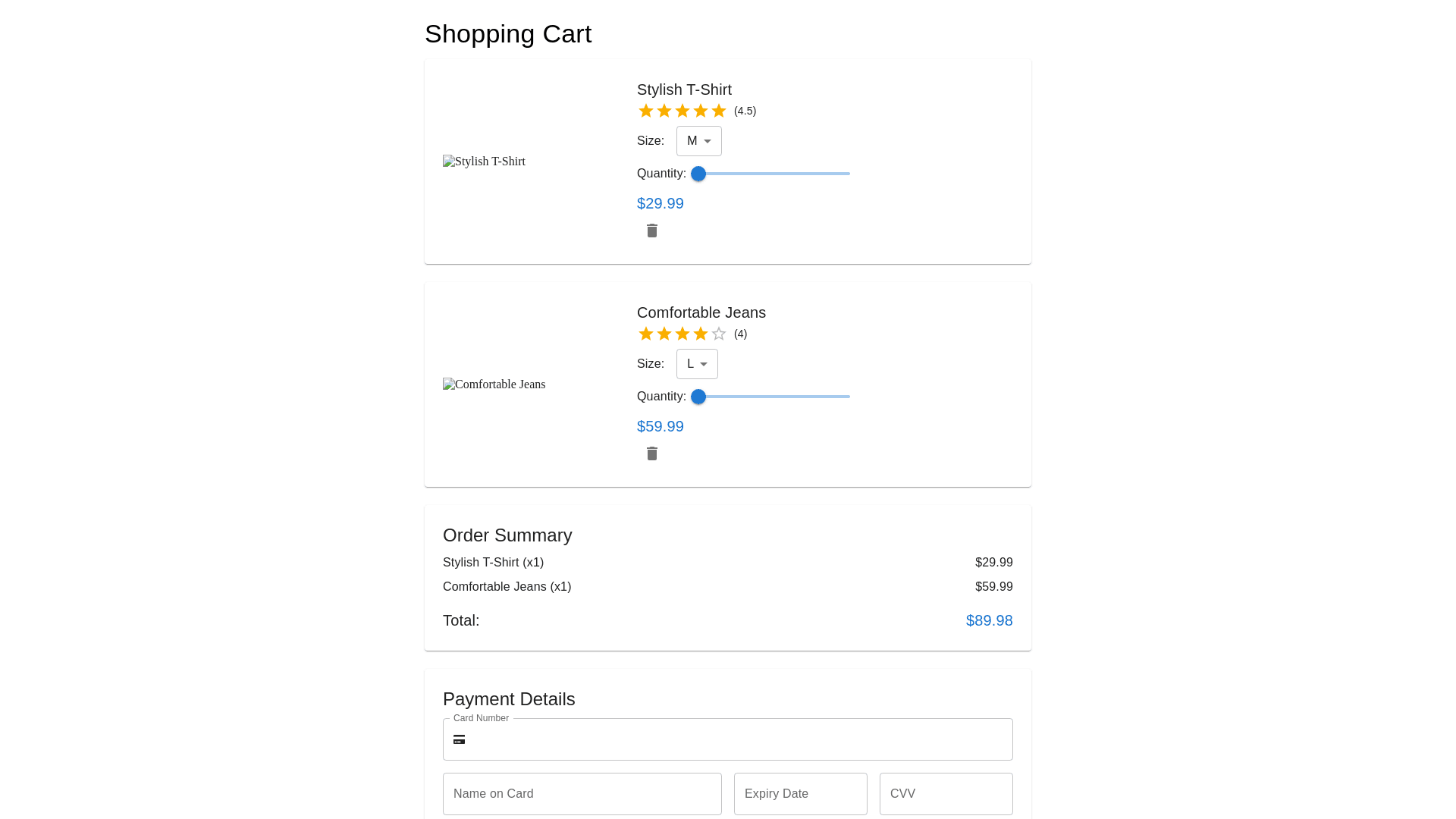This screenshot has width=1456, height=819.
Task: Click the Comfortable Jeans quantity slider handle
Action: (698, 397)
